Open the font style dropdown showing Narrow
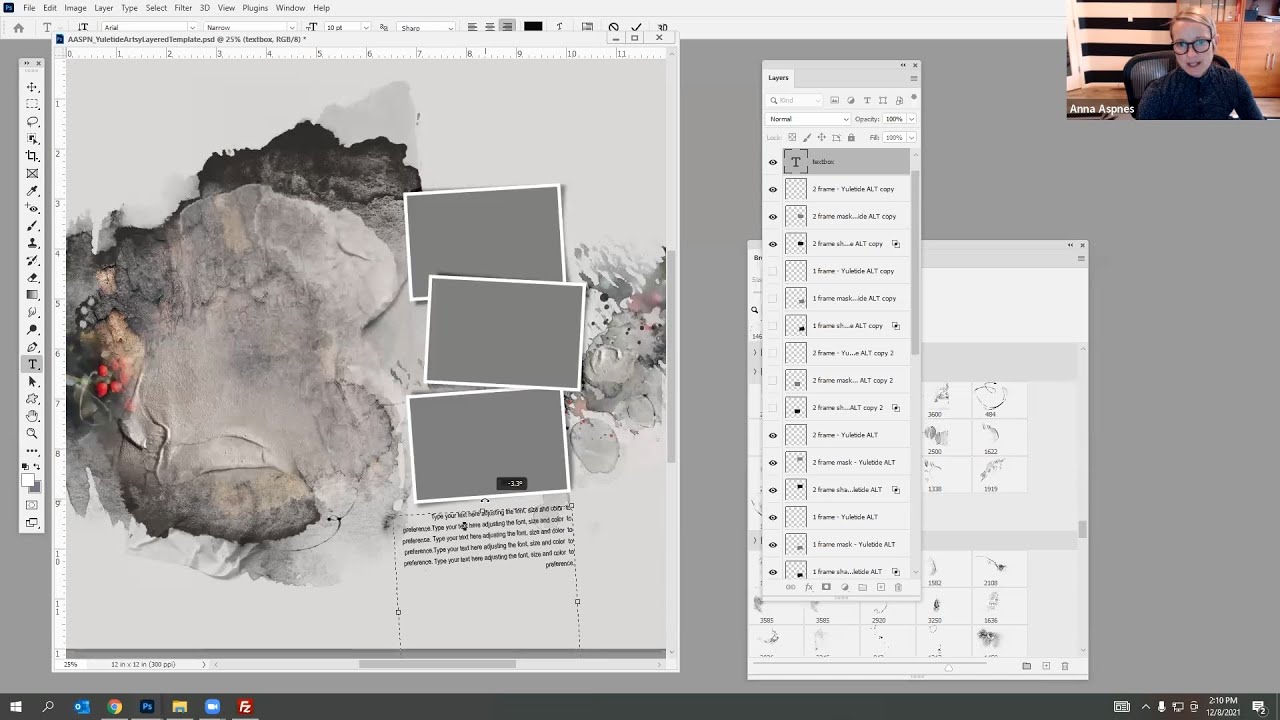This screenshot has width=1280, height=720. tap(252, 28)
